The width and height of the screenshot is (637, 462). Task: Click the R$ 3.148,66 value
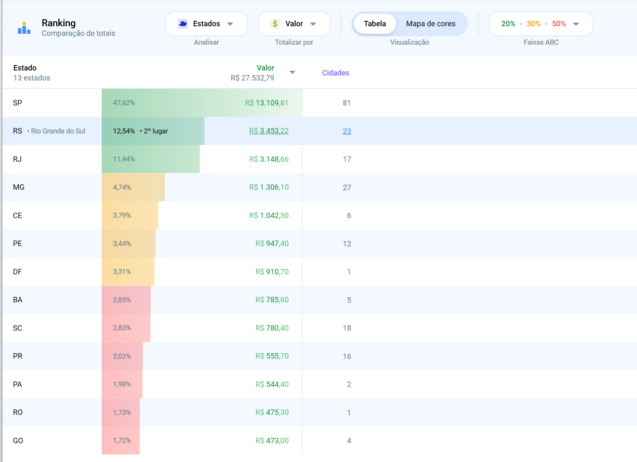(269, 159)
